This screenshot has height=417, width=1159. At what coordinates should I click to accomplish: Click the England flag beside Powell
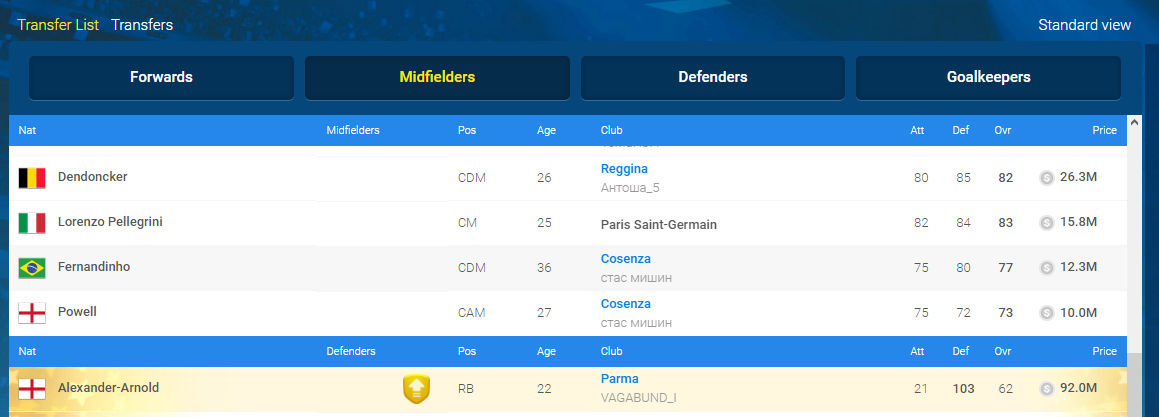[32, 313]
